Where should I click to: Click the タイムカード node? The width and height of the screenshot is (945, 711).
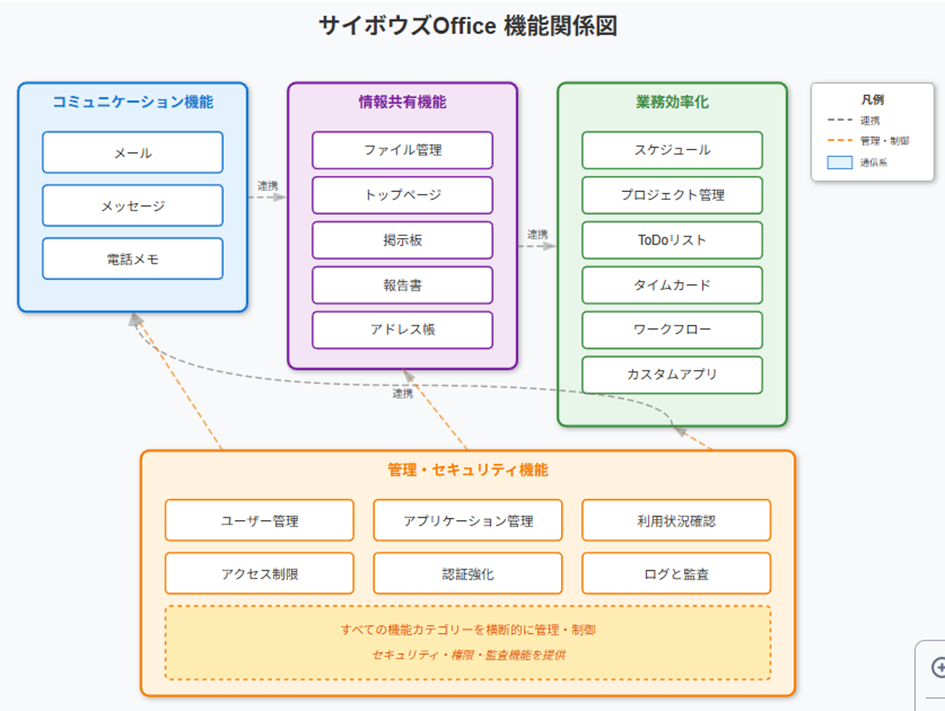click(672, 285)
